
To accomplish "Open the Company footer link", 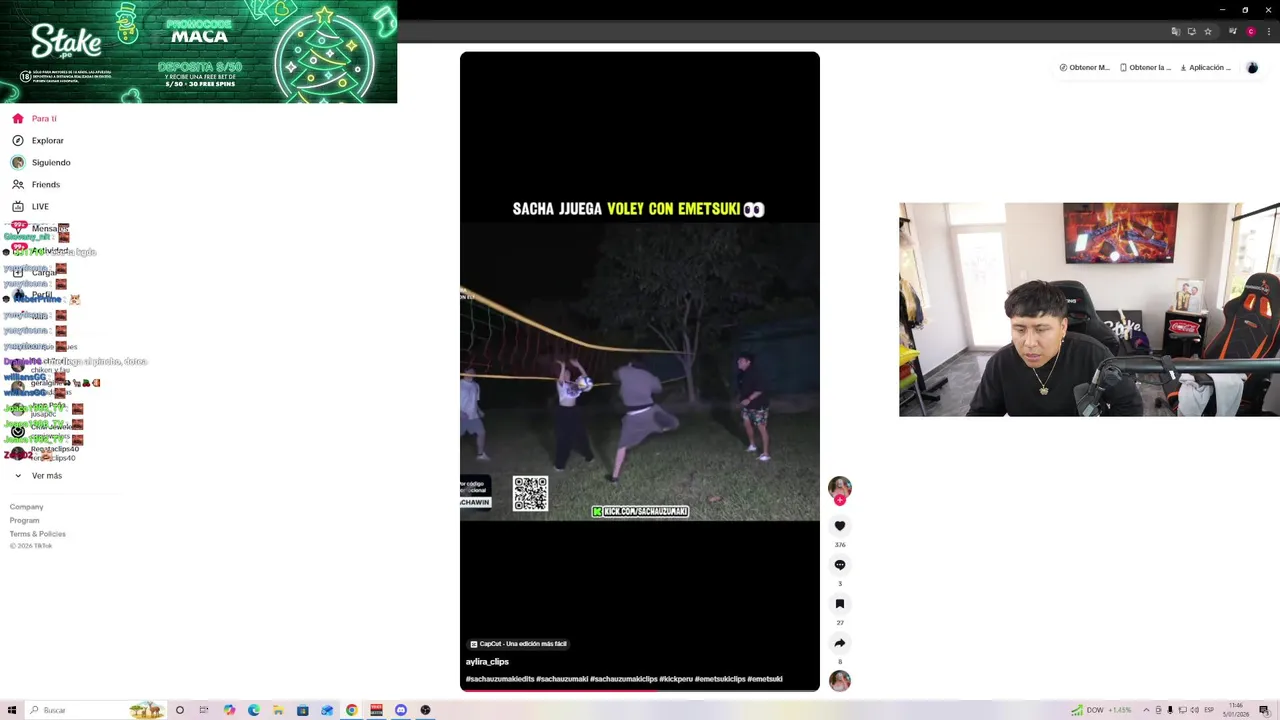I will pyautogui.click(x=27, y=507).
